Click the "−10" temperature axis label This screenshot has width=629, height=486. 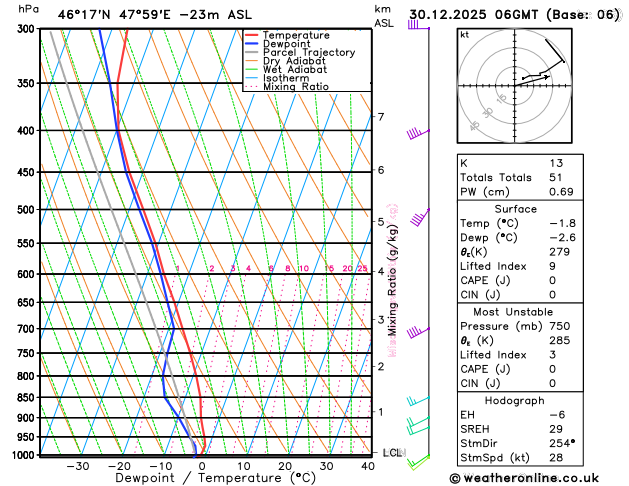160,466
